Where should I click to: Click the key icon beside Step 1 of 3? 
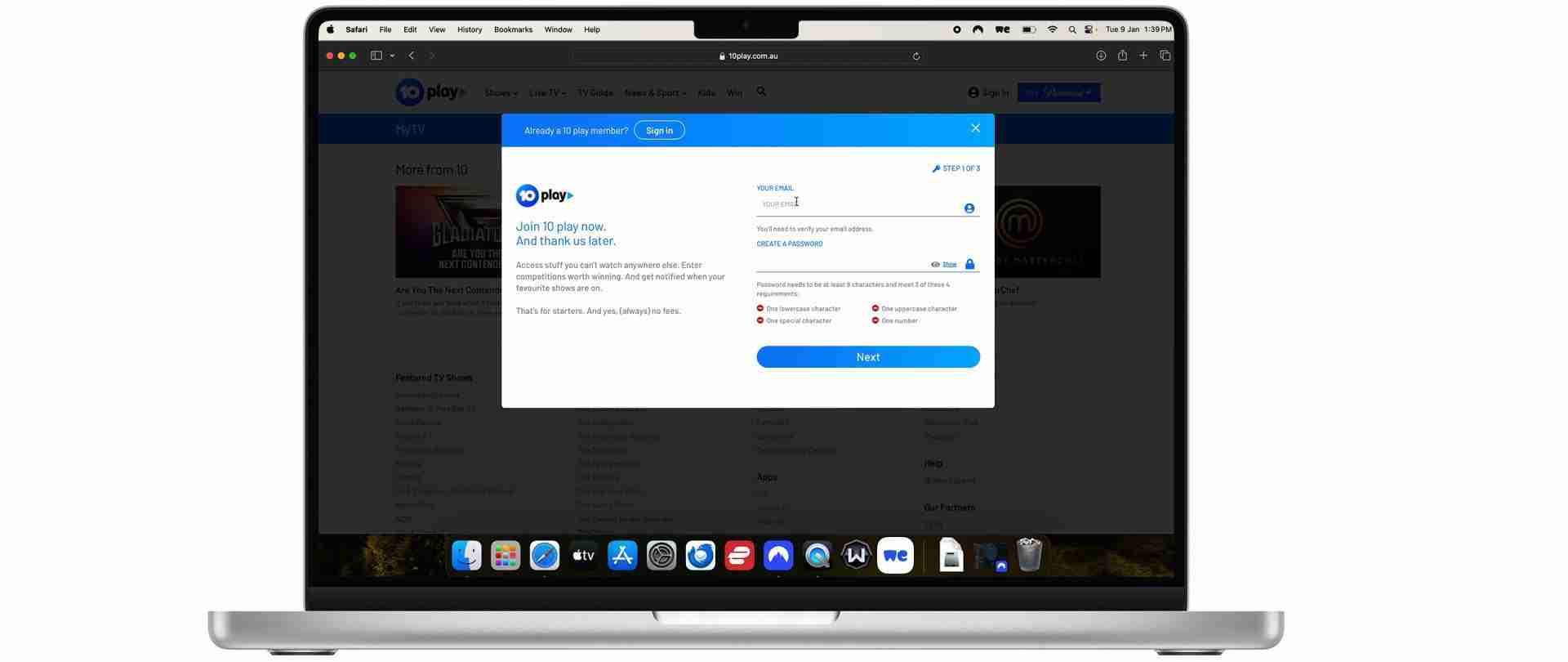(x=936, y=168)
